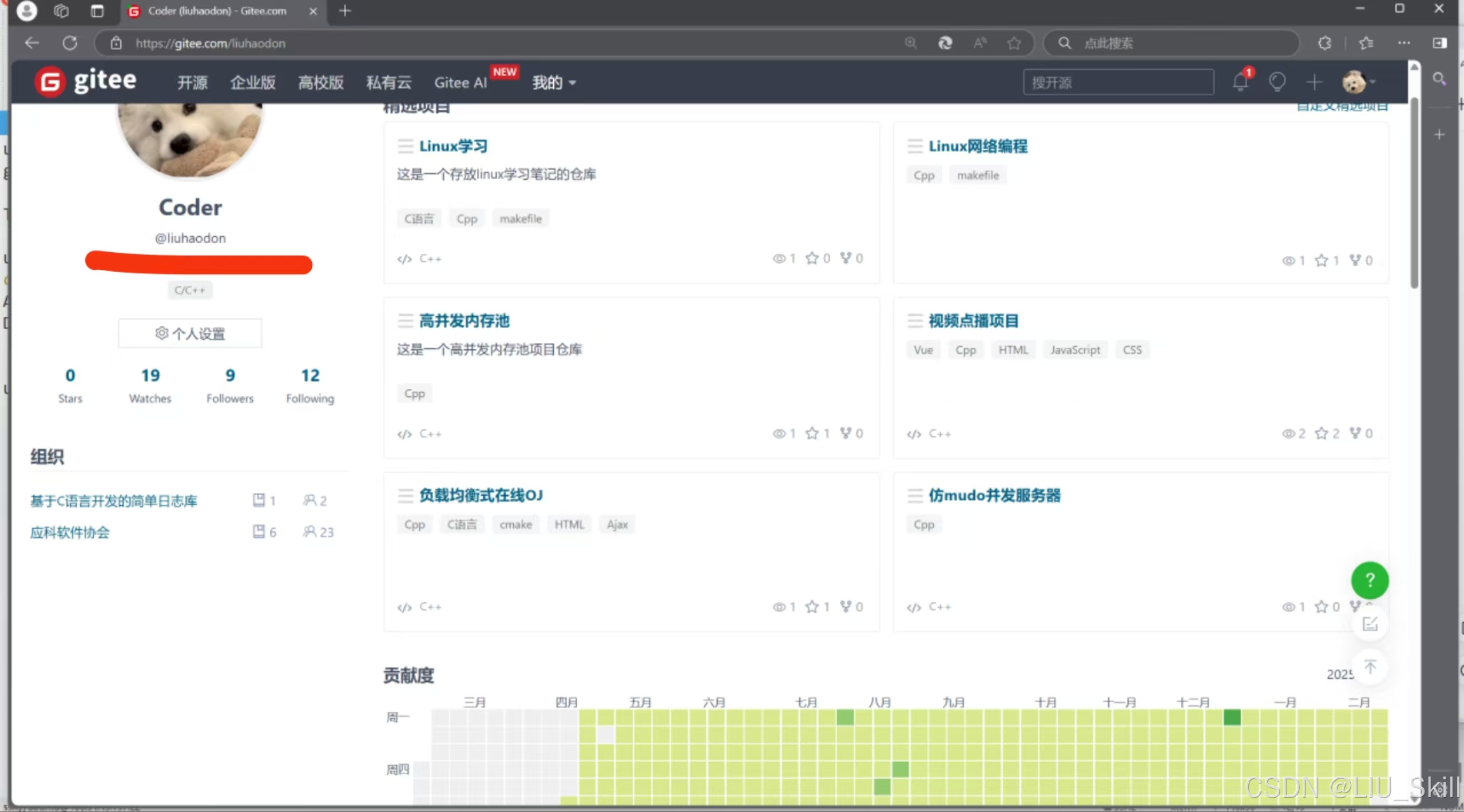Click the address bar URL gitee.com/liuhaodon

click(x=210, y=43)
